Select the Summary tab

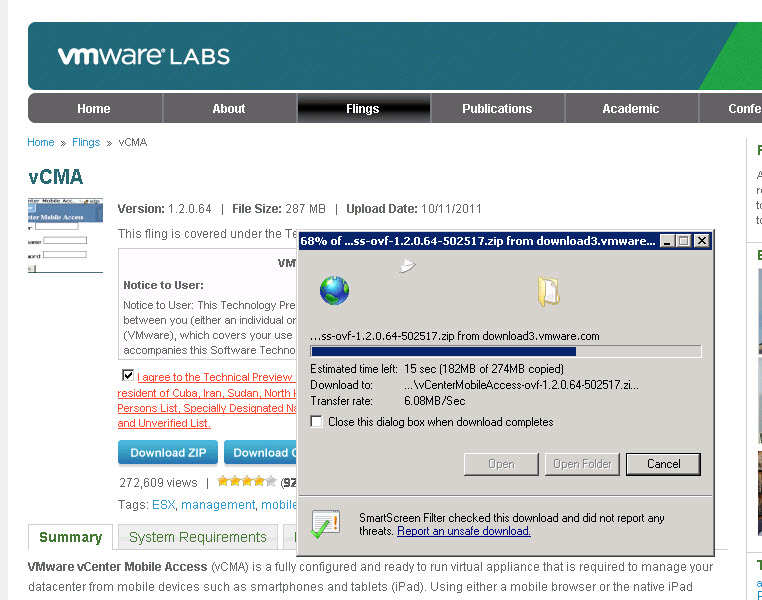(x=70, y=537)
